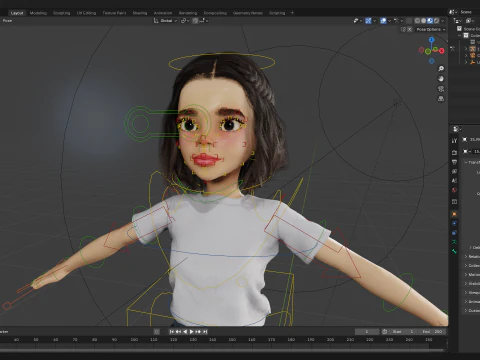480x360 pixels.
Task: Toggle bone X-ray display icon
Action: (x=396, y=21)
